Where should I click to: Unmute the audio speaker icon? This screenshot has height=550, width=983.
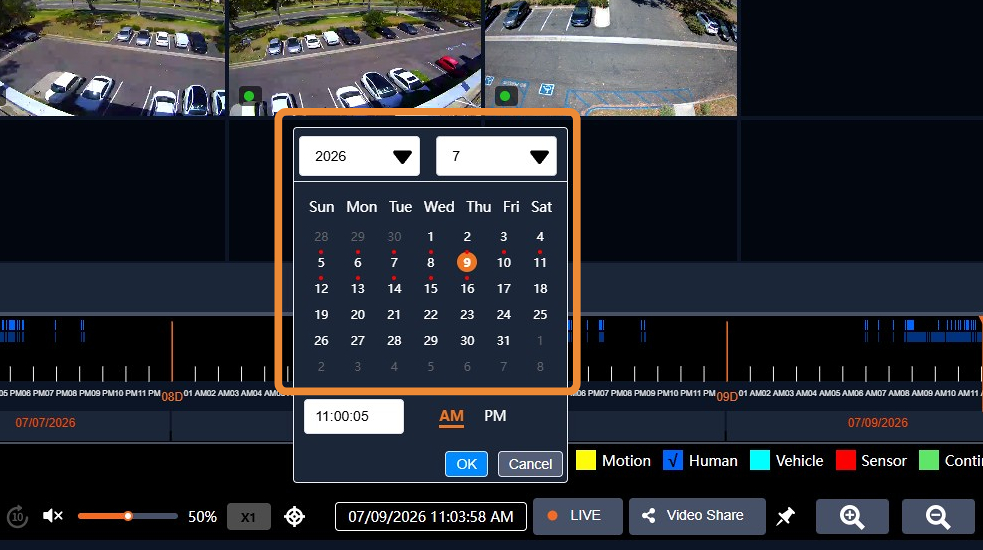coord(53,516)
